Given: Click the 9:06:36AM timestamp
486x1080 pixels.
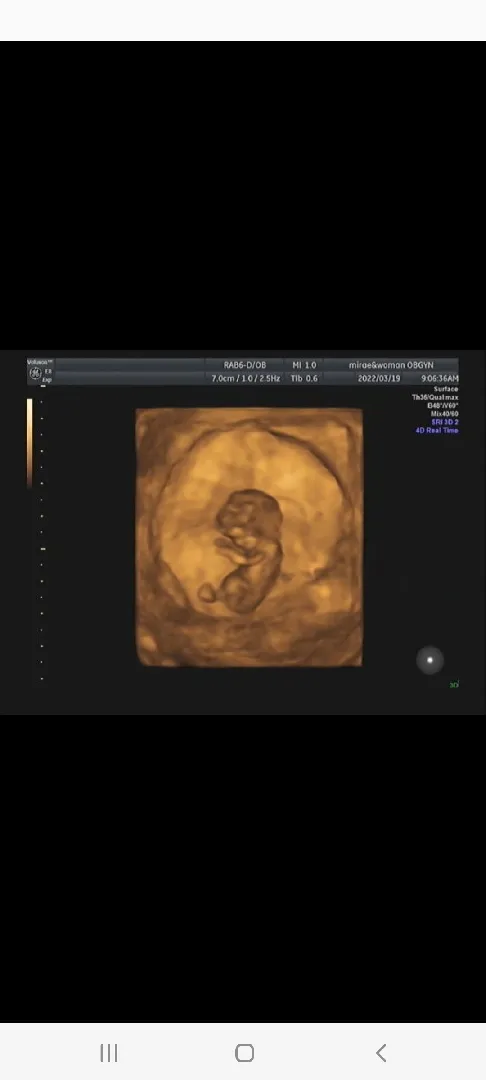Looking at the screenshot, I should (440, 379).
